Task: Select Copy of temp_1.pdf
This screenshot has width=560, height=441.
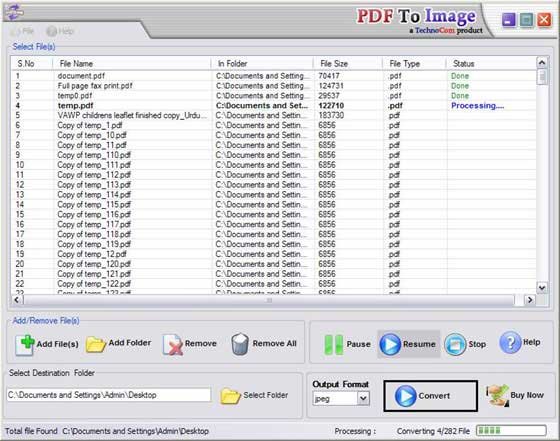Action: tap(274, 125)
